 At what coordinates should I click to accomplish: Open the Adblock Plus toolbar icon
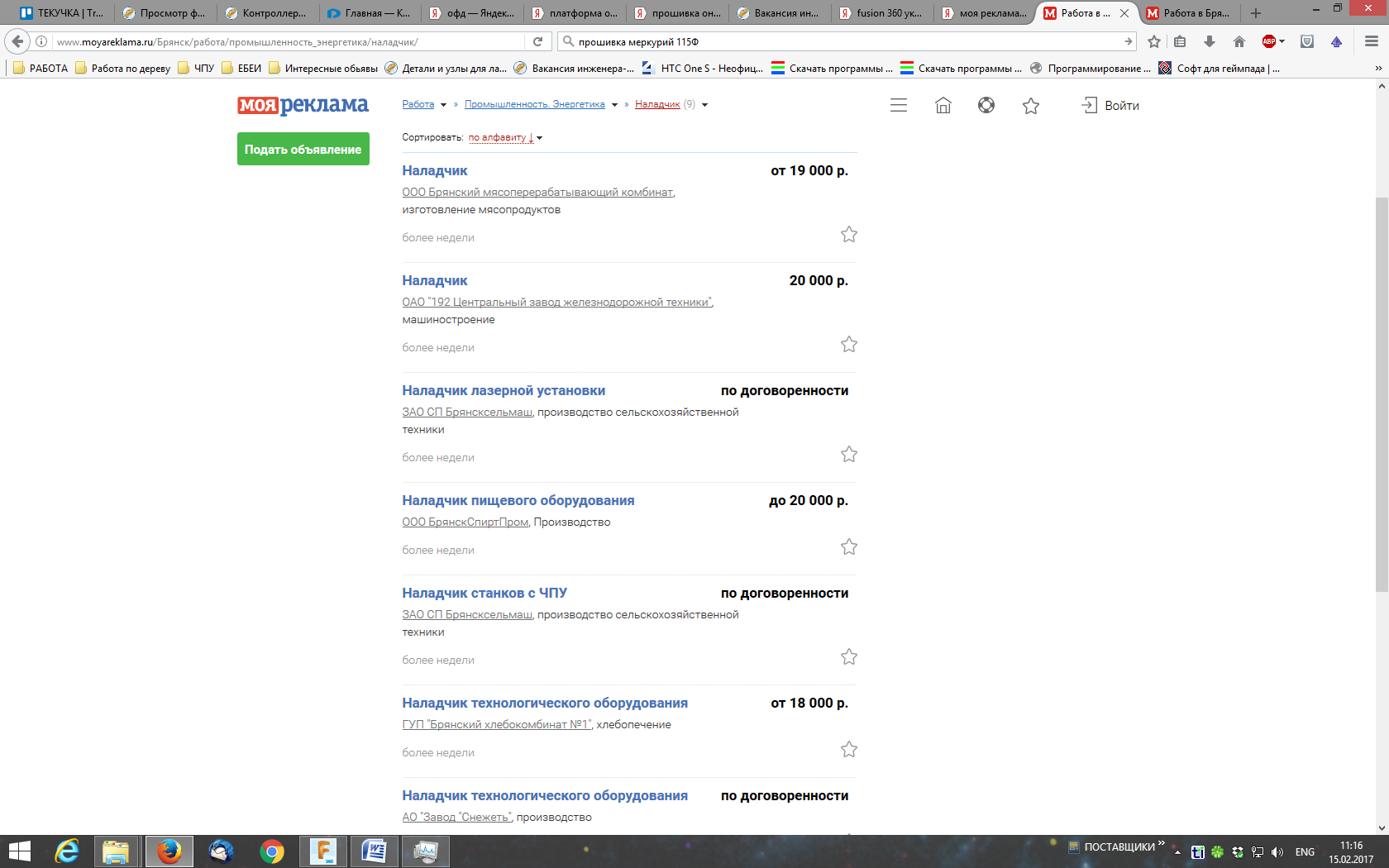pos(1269,41)
